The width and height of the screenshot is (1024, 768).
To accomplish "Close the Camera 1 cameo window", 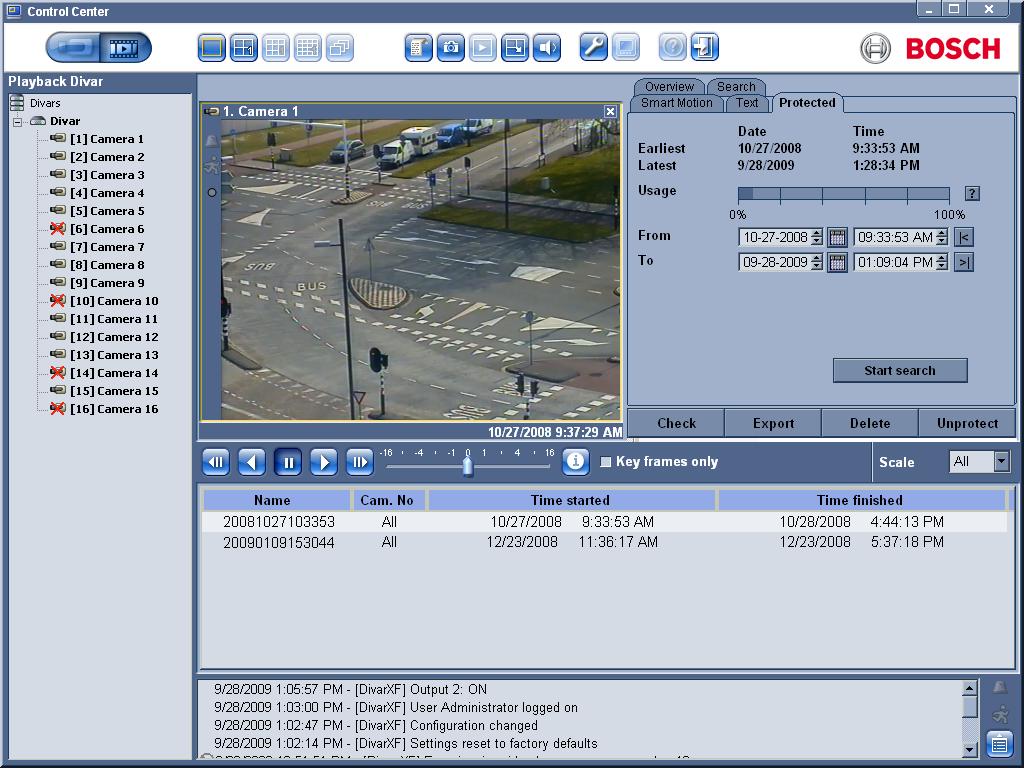I will point(610,112).
